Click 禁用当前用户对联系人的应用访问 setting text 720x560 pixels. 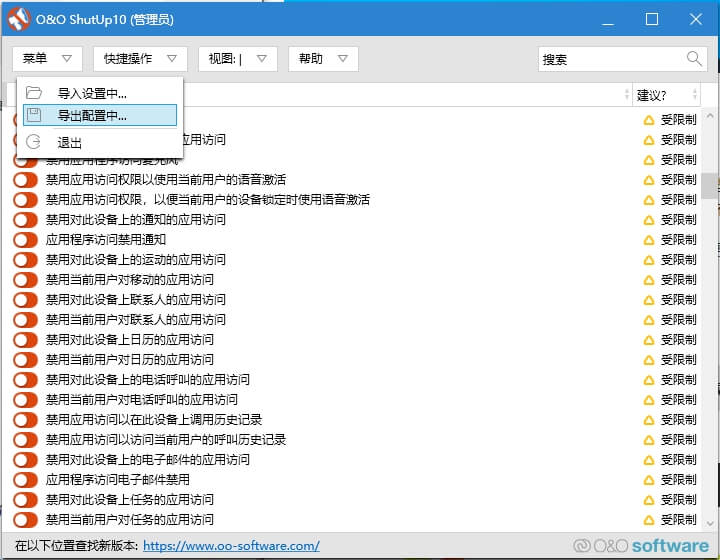coord(135,319)
